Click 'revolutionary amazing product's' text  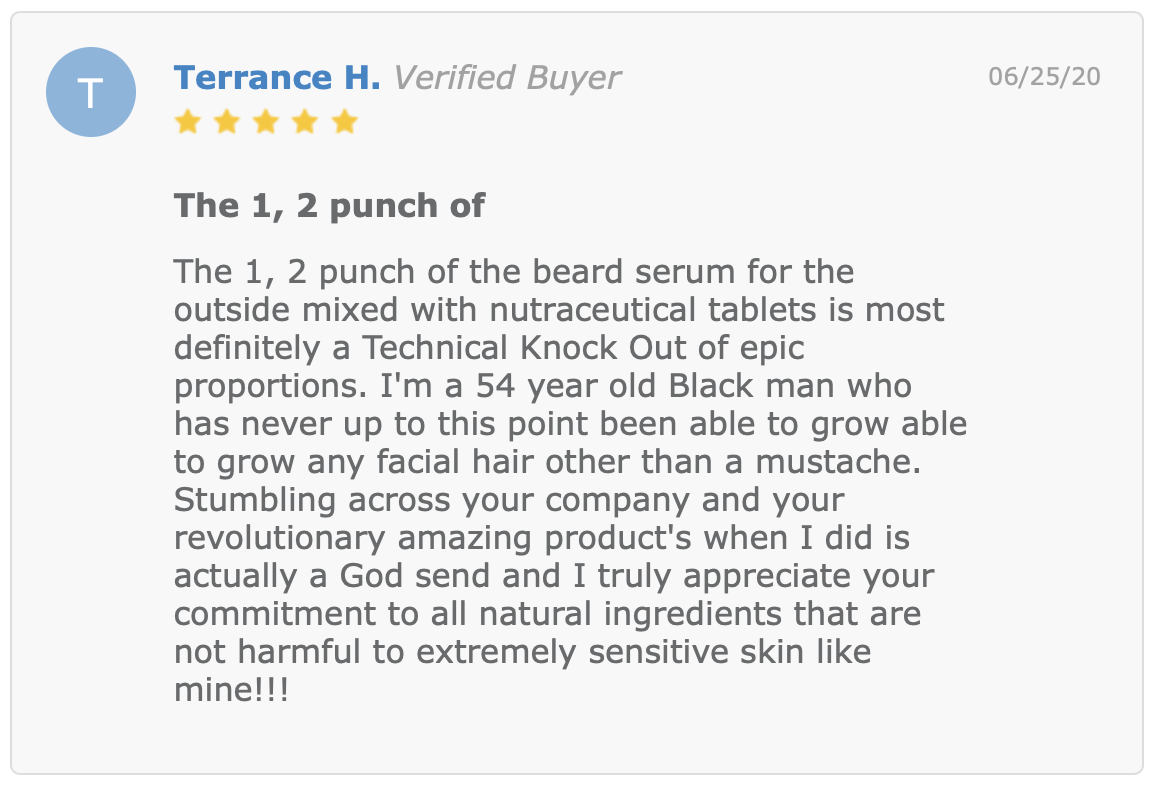(x=433, y=539)
